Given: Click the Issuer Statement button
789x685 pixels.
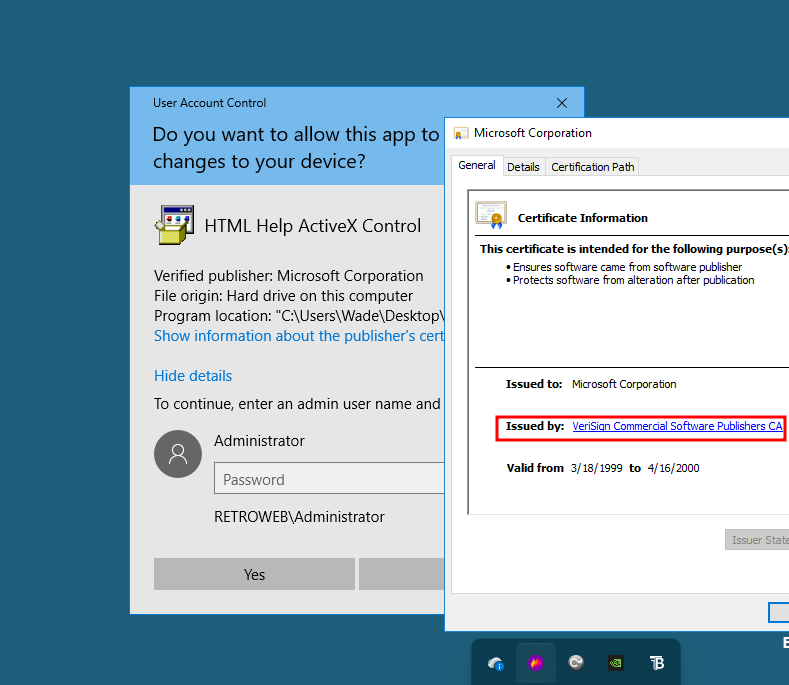Looking at the screenshot, I should coord(757,540).
